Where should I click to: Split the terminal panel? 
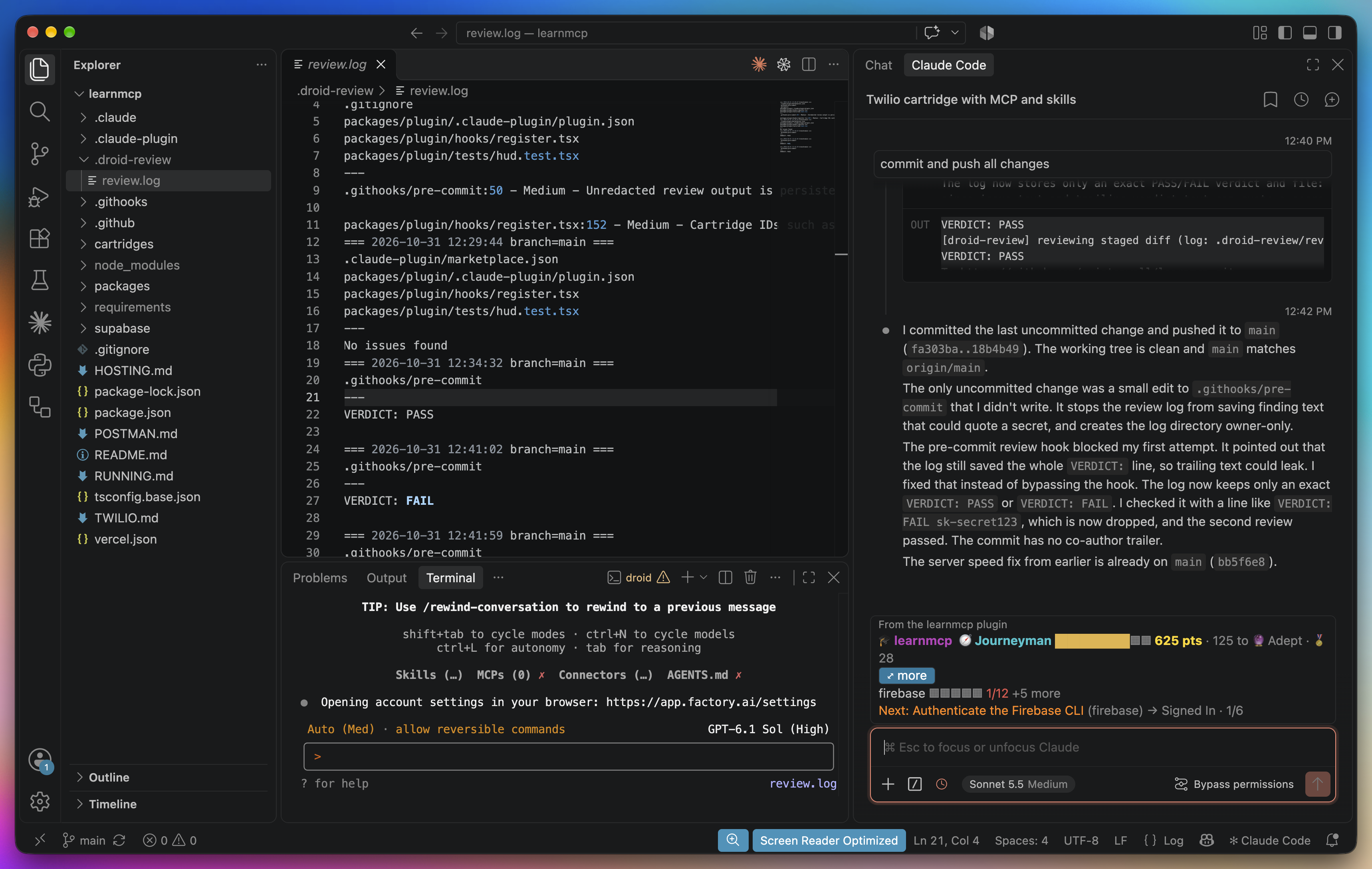click(x=725, y=577)
